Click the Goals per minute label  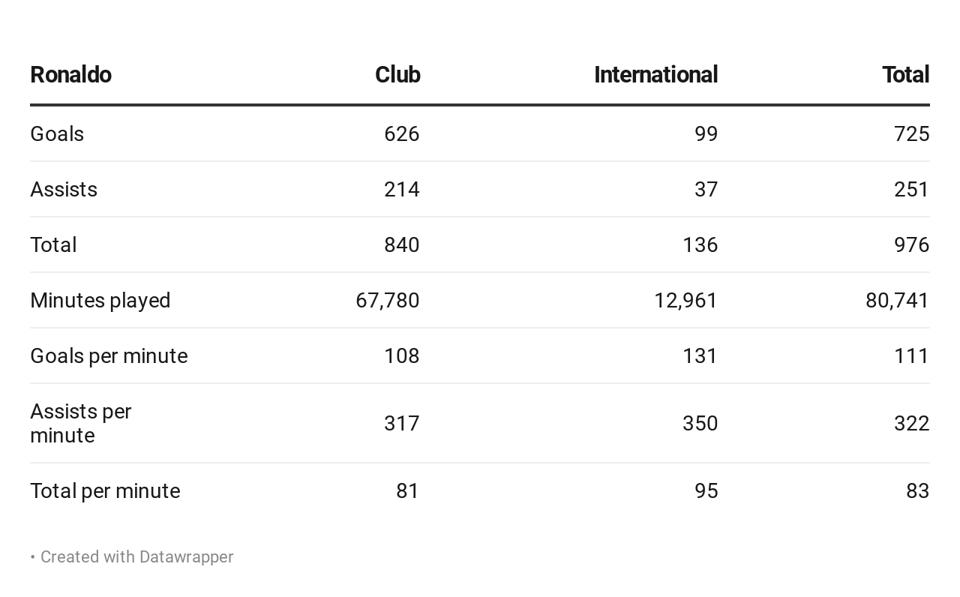(x=109, y=356)
